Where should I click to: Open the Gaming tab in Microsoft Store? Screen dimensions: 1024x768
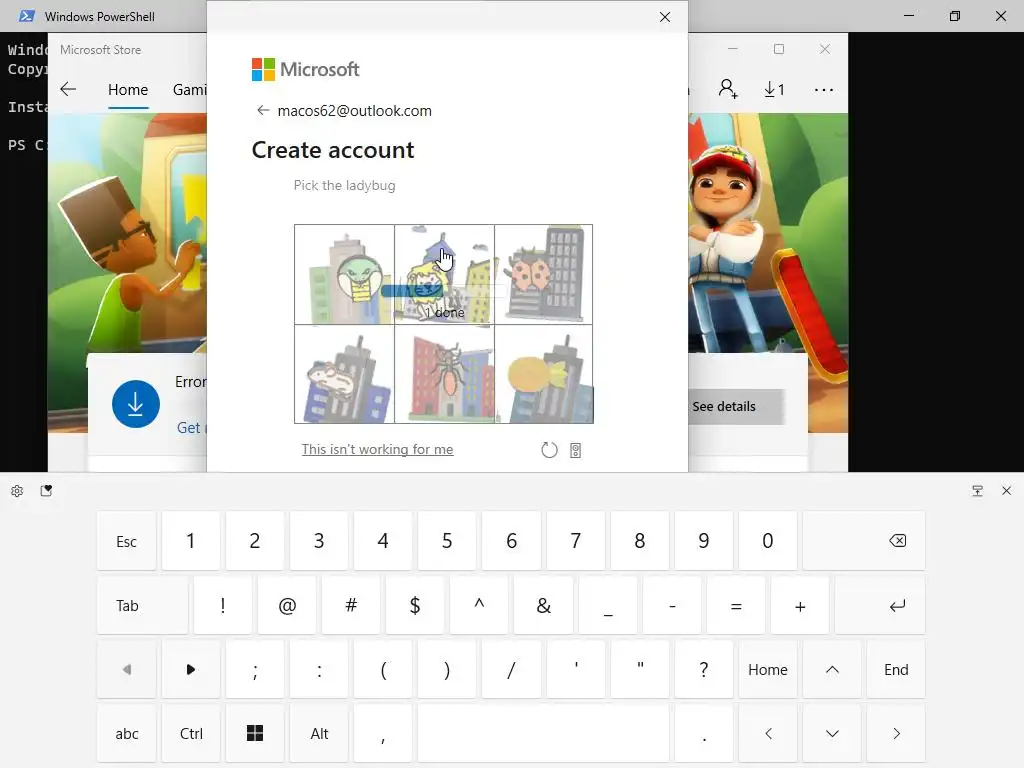point(189,89)
